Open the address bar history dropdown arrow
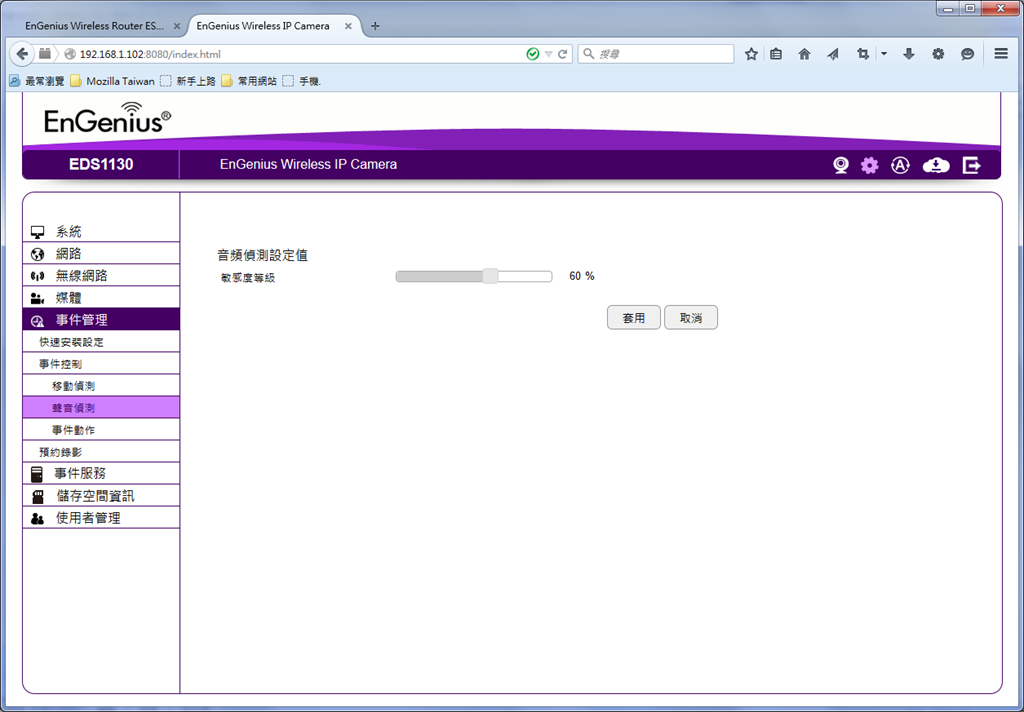The width and height of the screenshot is (1024, 712). [549, 54]
